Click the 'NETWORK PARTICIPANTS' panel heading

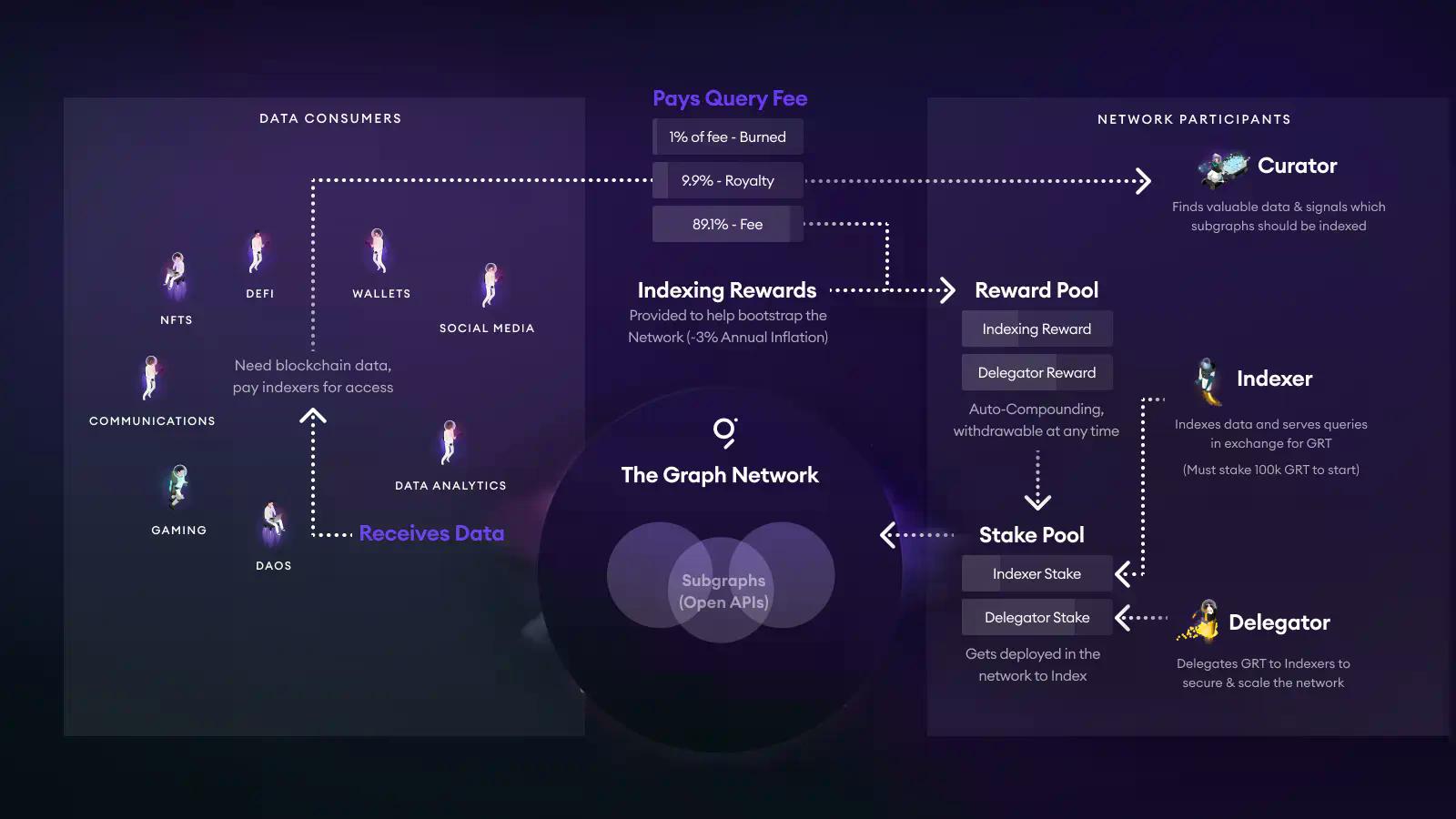tap(1194, 119)
